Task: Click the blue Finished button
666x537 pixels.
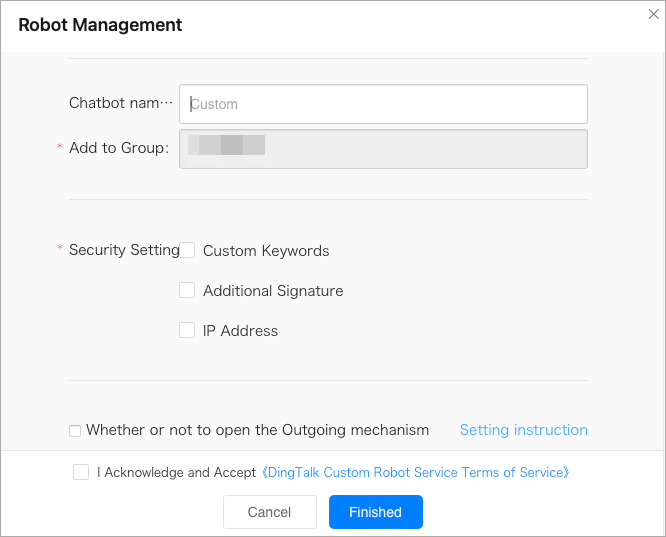Action: (375, 512)
